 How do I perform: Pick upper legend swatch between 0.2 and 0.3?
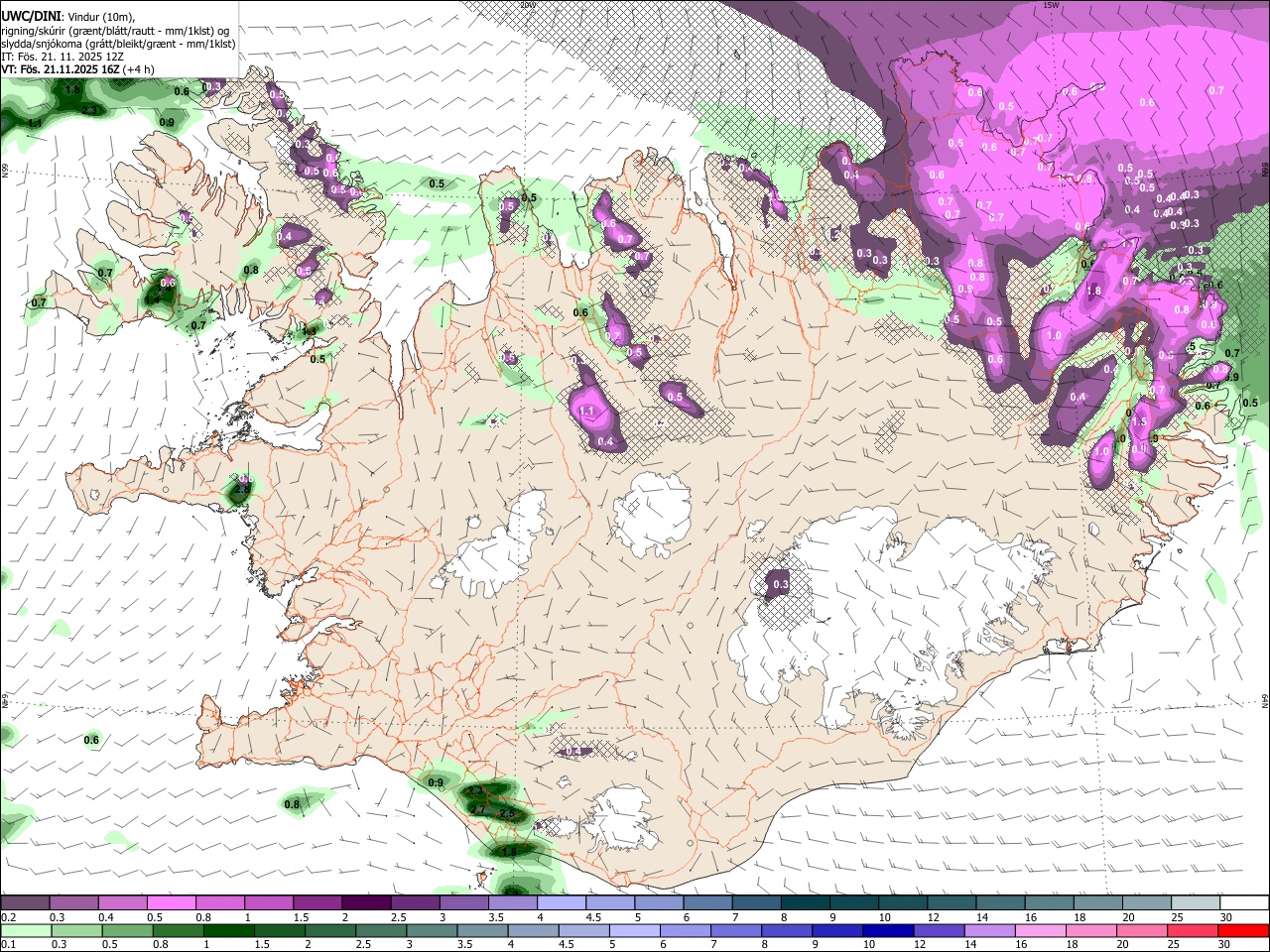coord(24,903)
